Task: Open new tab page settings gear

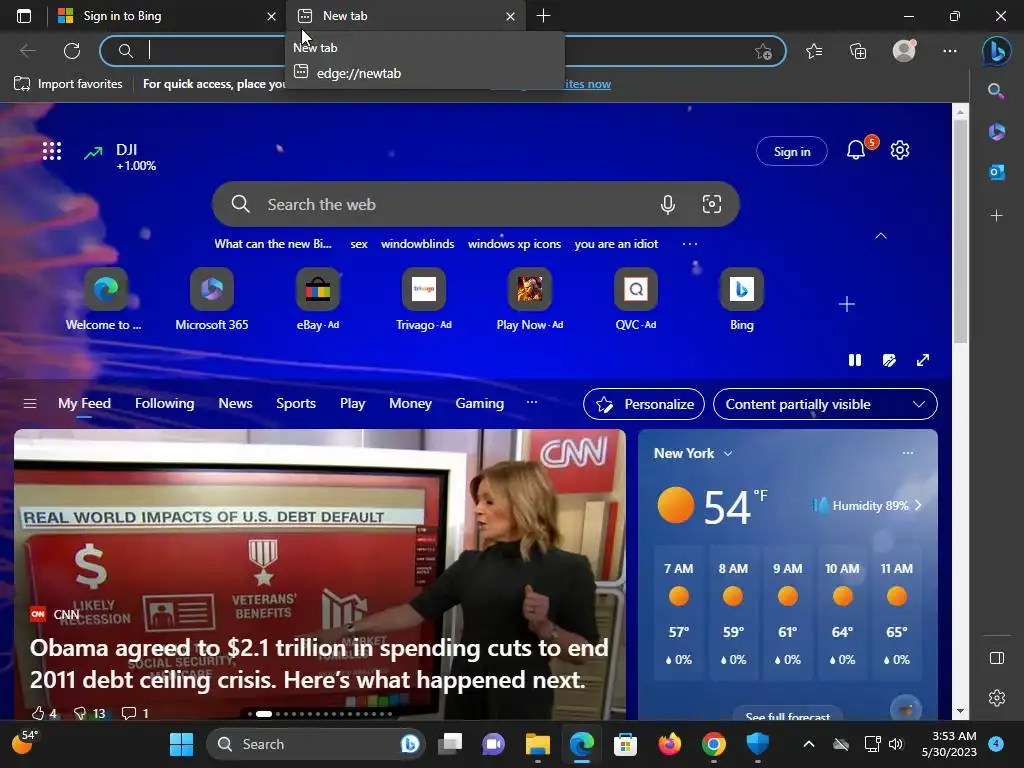Action: pyautogui.click(x=900, y=150)
